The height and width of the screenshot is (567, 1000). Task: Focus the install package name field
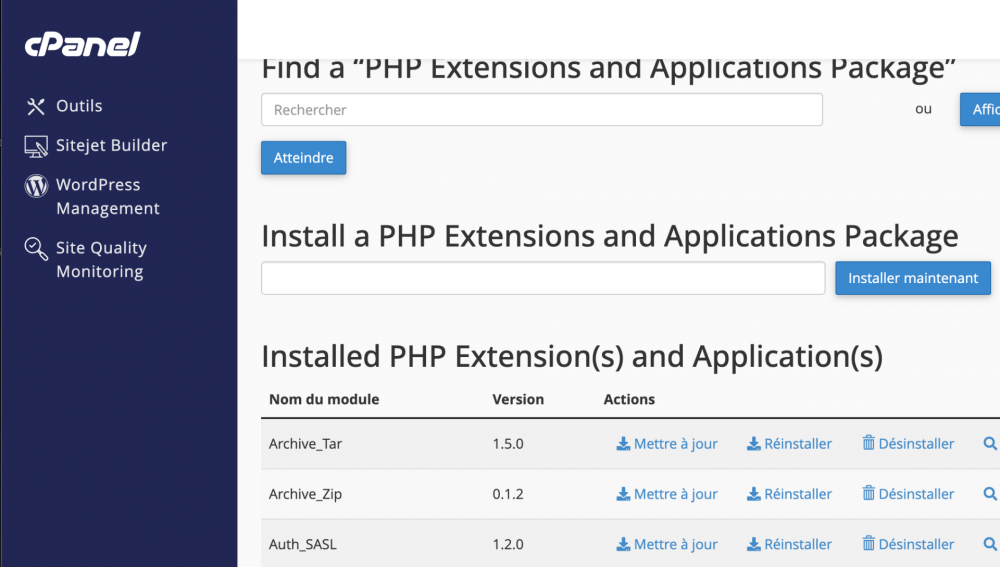[x=542, y=278]
